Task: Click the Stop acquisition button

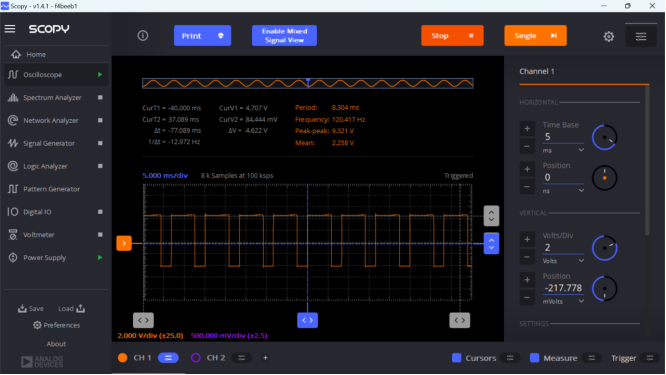Action: click(x=452, y=36)
